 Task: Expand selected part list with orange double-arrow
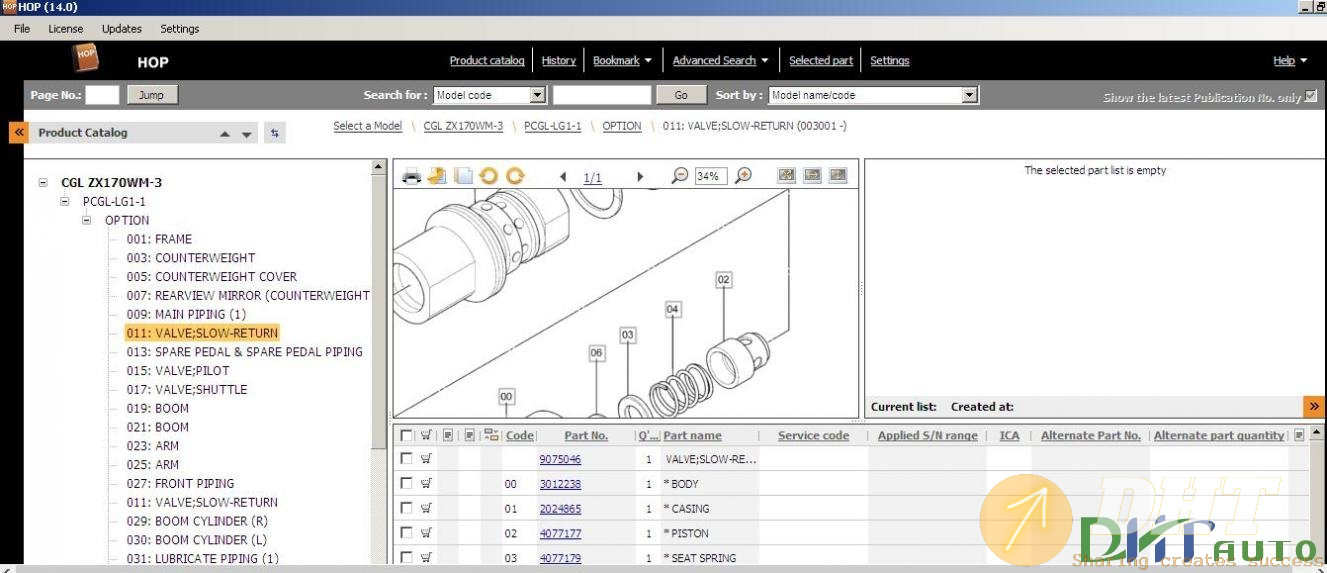[x=1313, y=406]
